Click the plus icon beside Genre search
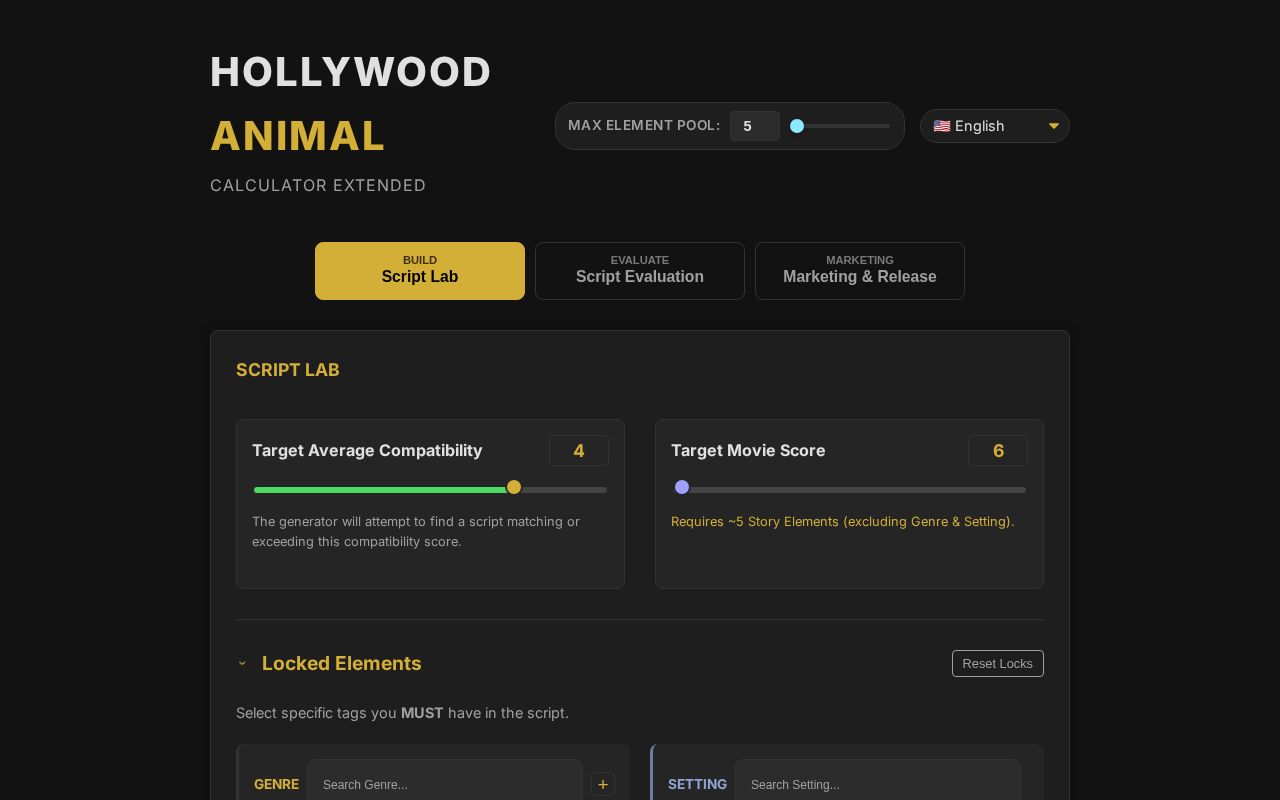The width and height of the screenshot is (1280, 800). pyautogui.click(x=602, y=784)
